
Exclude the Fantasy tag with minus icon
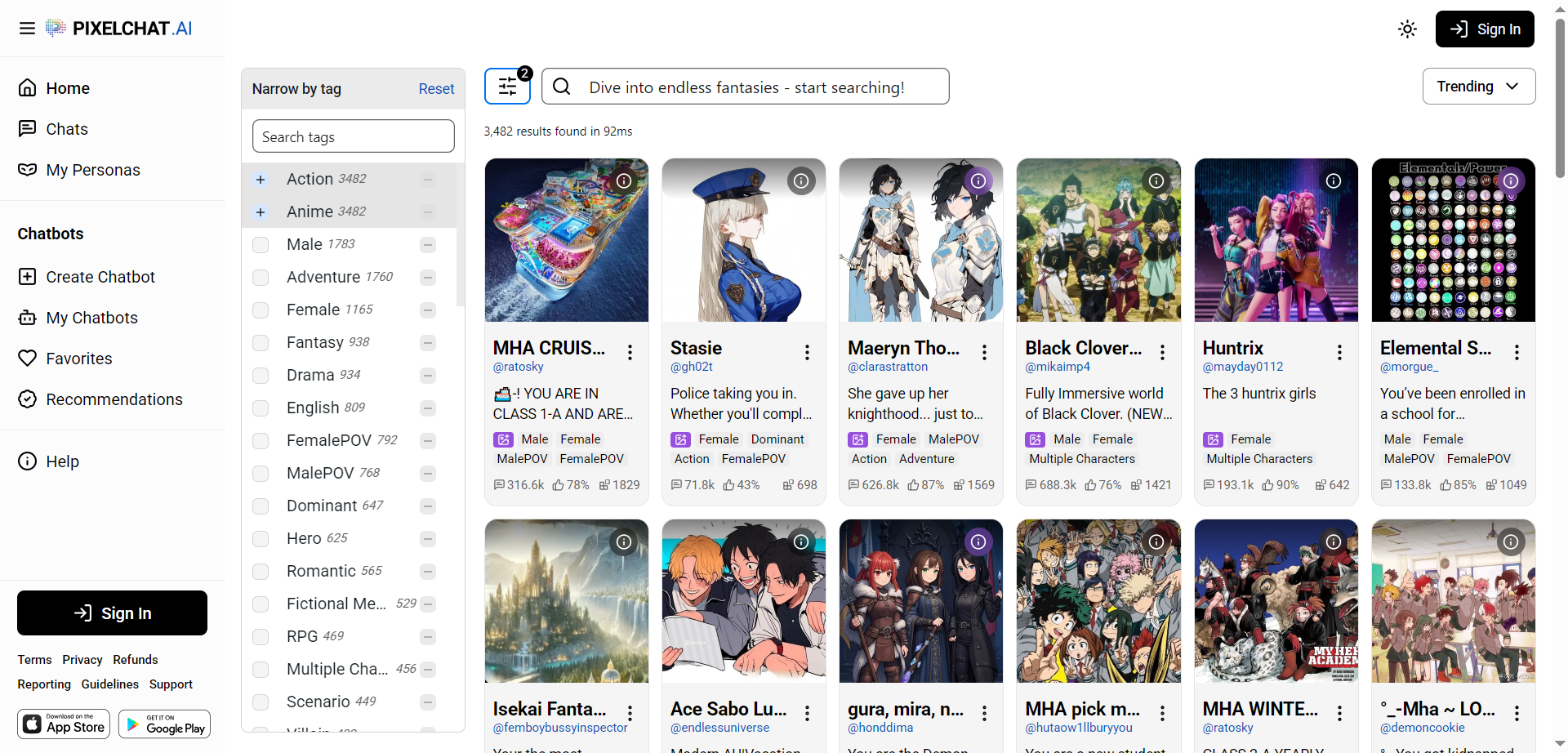click(428, 343)
